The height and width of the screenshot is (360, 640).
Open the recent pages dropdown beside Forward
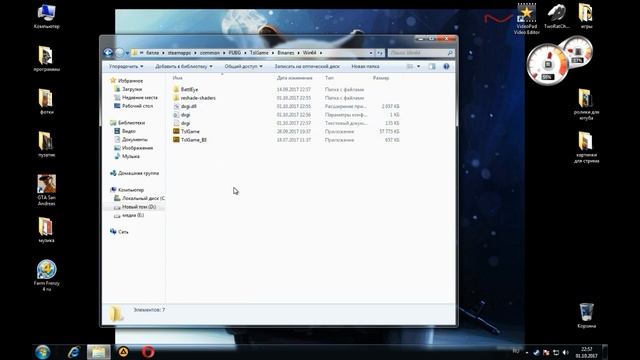click(127, 53)
